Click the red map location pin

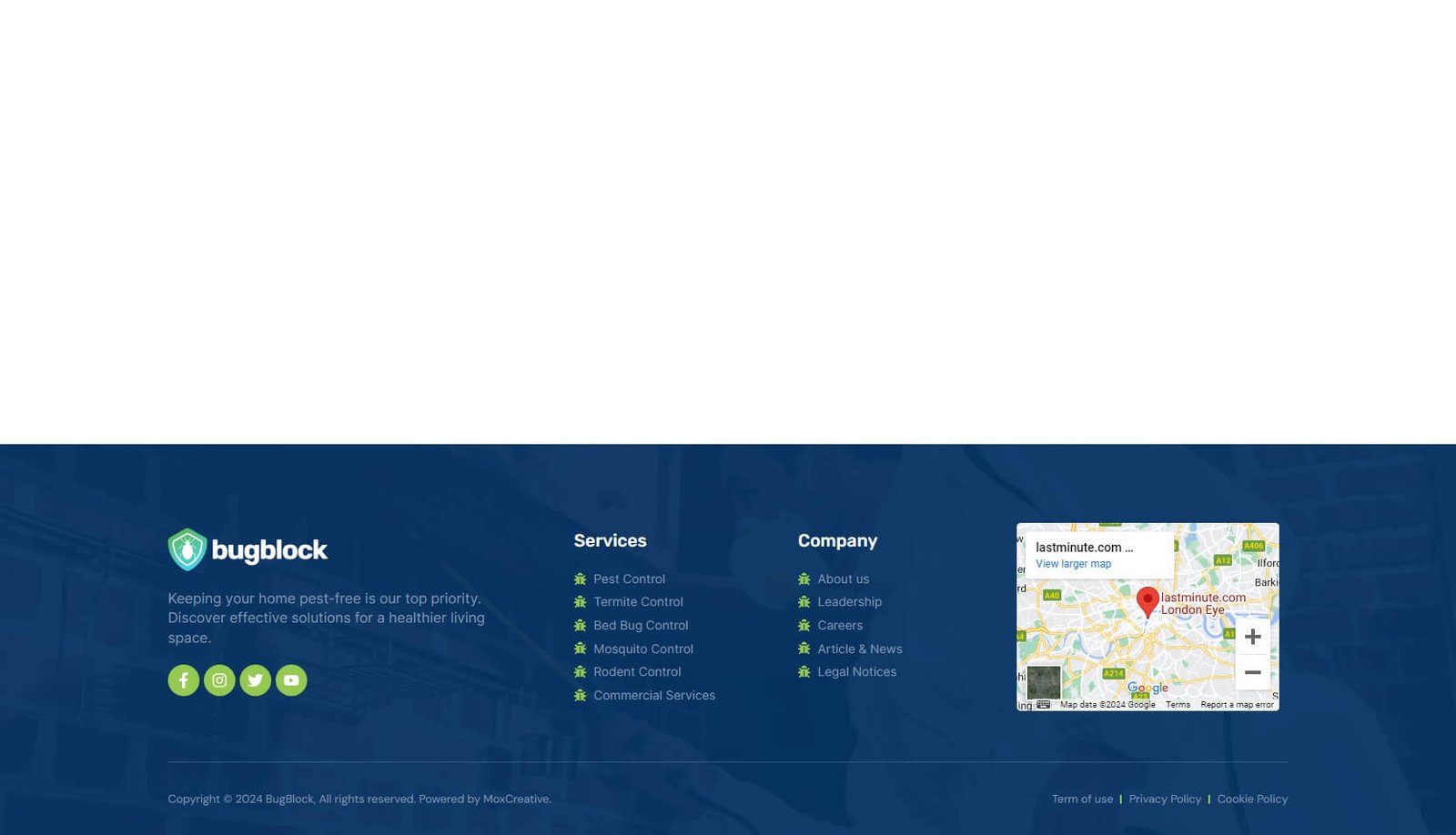1148,600
